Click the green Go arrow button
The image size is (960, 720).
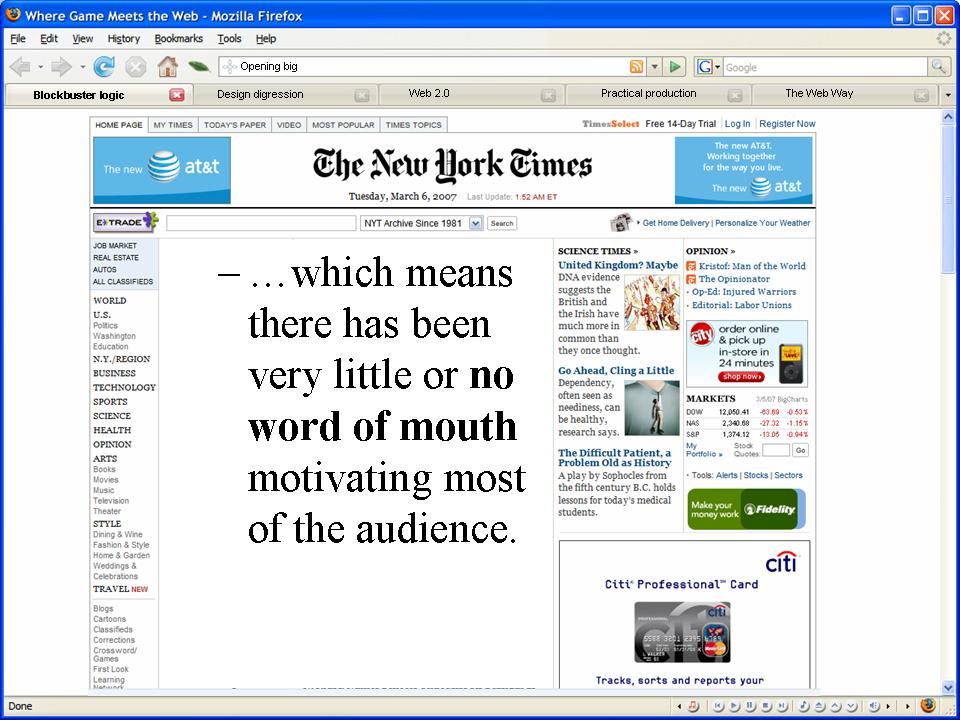click(675, 67)
